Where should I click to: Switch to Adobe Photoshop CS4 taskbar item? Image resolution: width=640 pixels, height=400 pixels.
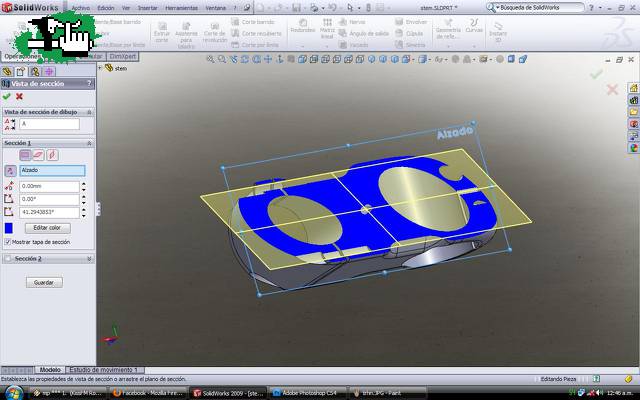point(307,393)
